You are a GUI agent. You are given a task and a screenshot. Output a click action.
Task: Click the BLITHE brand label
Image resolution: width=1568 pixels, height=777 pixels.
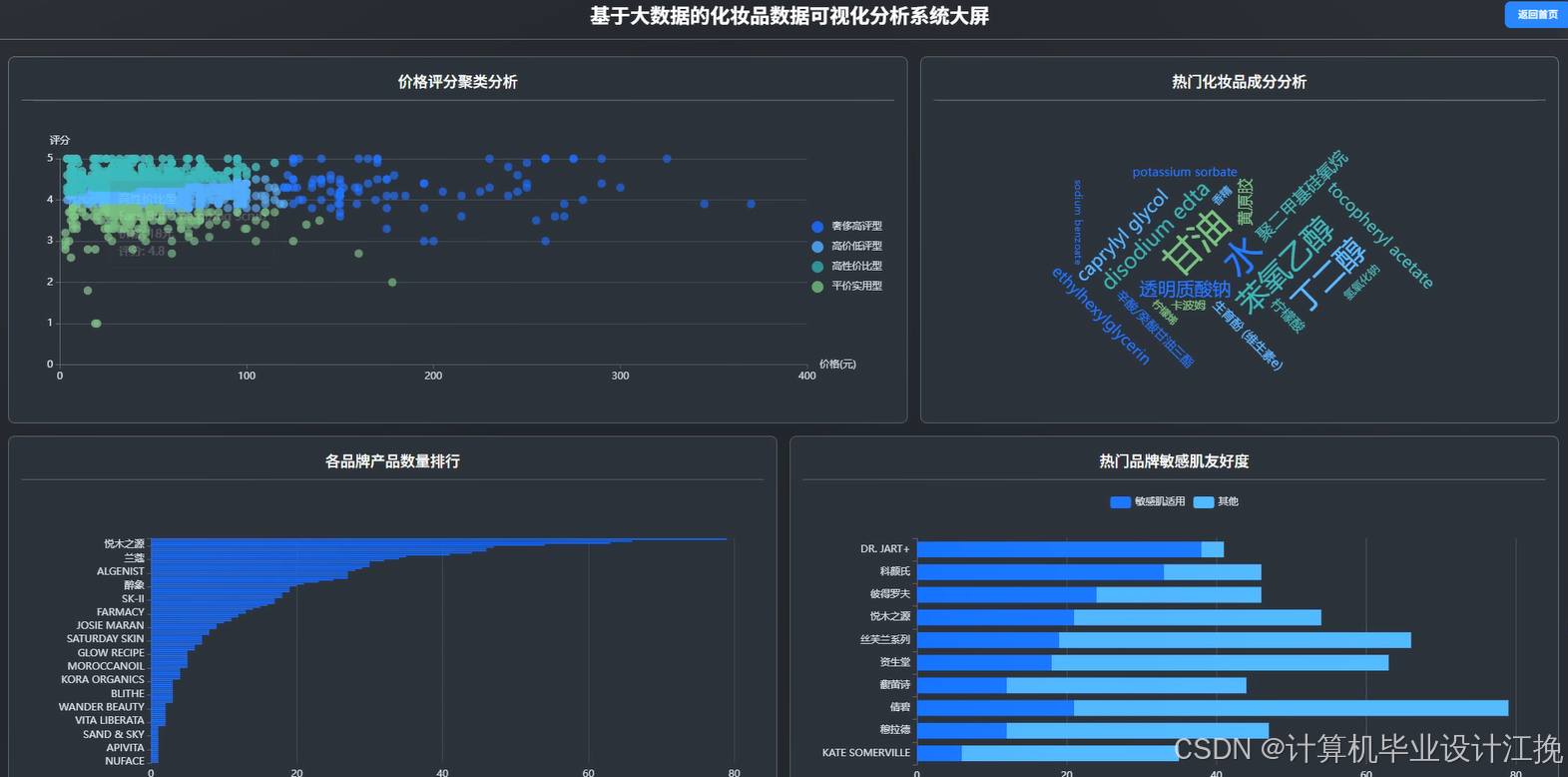click(x=128, y=694)
